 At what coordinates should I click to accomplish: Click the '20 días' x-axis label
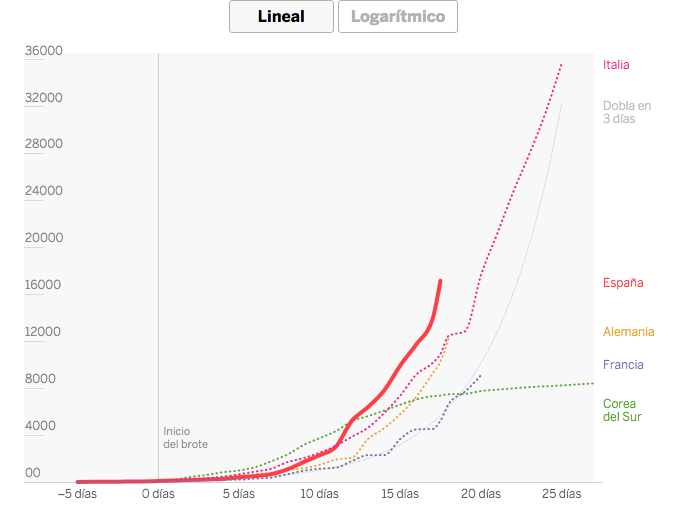pyautogui.click(x=481, y=494)
